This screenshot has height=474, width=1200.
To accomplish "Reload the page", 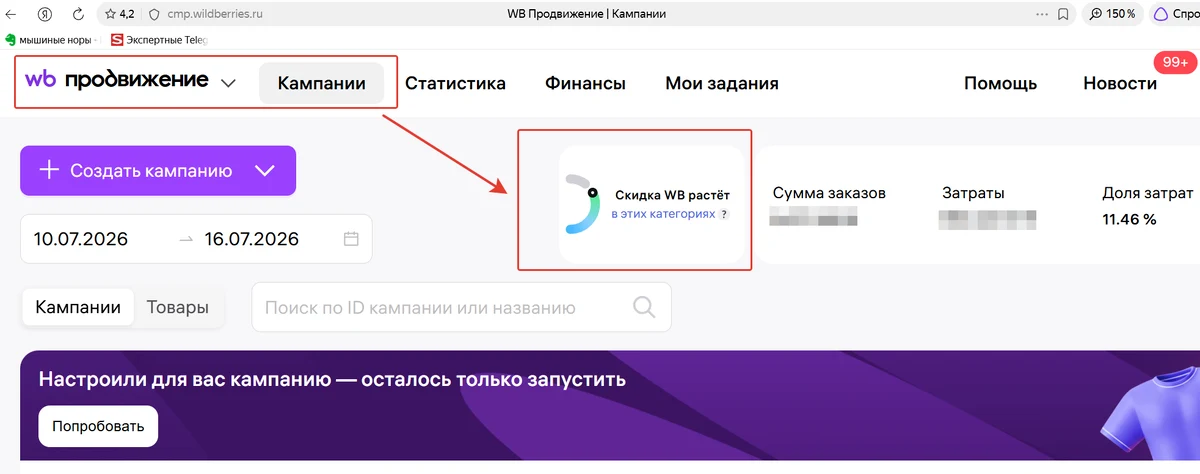I will pyautogui.click(x=79, y=14).
